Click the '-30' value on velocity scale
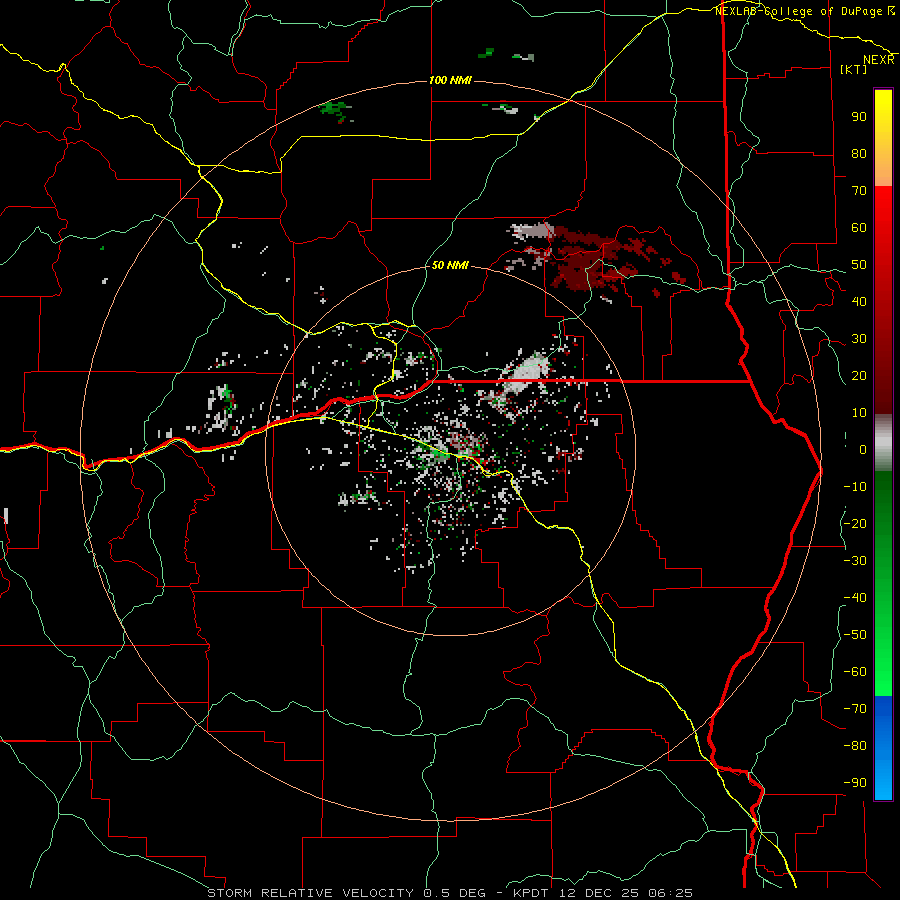900x900 pixels. point(855,560)
